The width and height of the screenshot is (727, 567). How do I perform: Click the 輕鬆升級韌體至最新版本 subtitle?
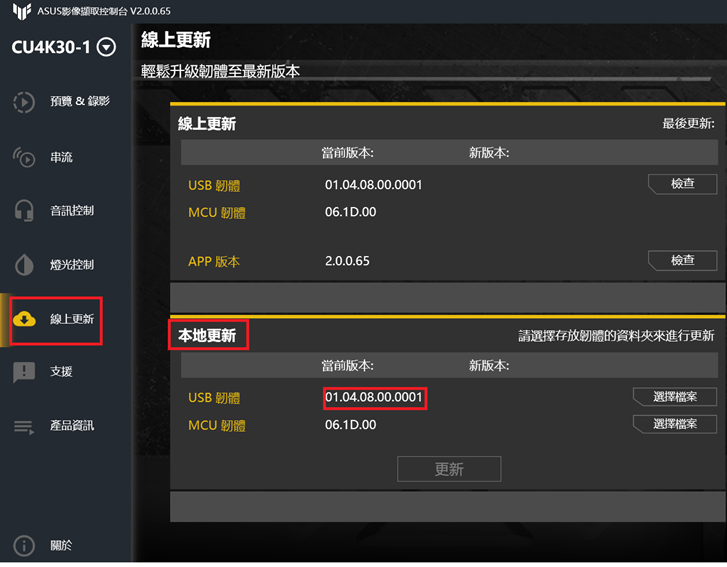point(221,71)
